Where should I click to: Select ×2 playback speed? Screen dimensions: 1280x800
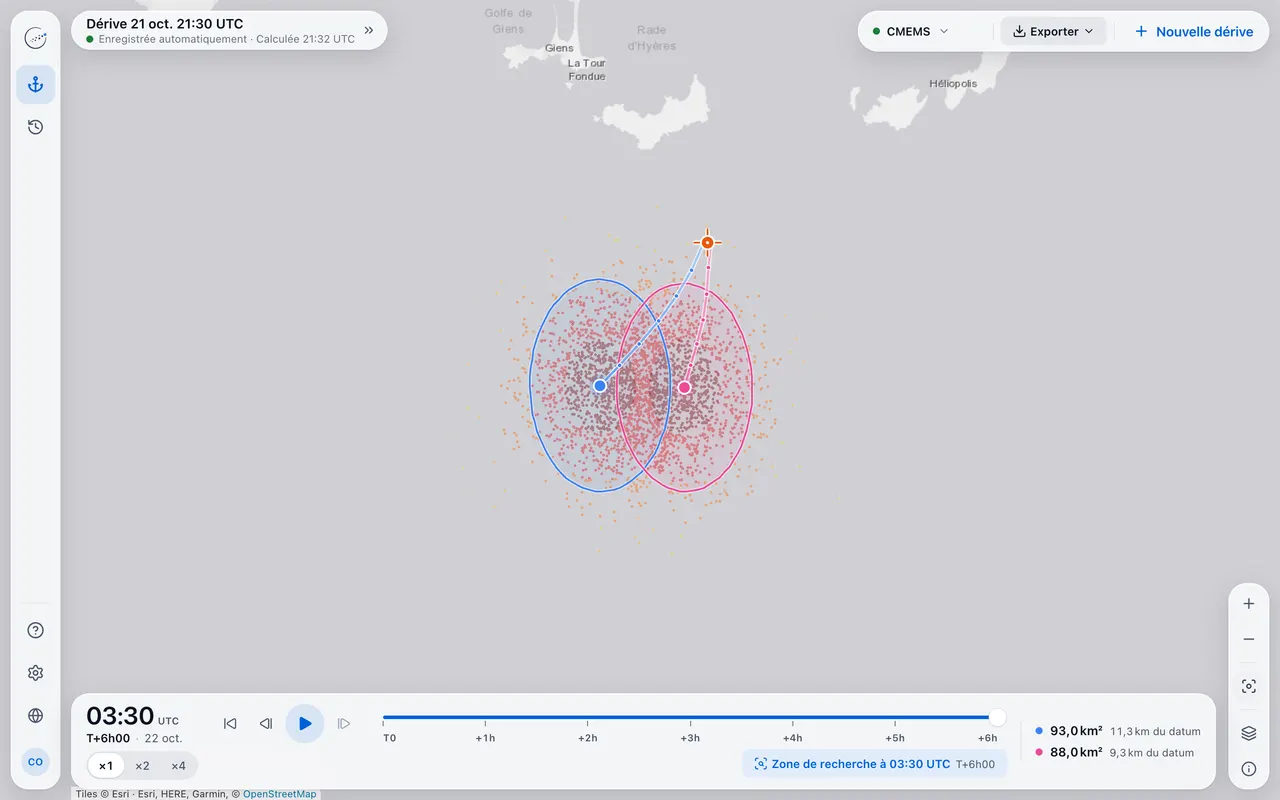point(142,766)
